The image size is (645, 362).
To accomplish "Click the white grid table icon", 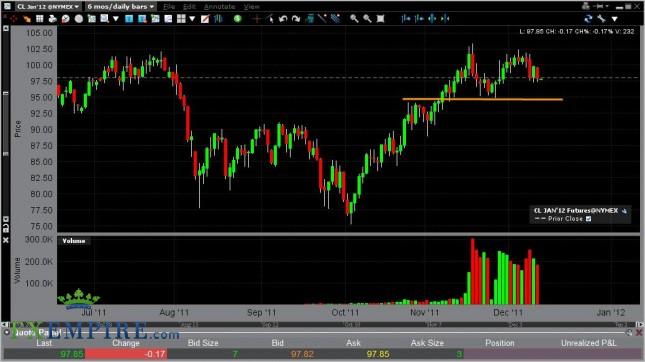I will coord(39,19).
